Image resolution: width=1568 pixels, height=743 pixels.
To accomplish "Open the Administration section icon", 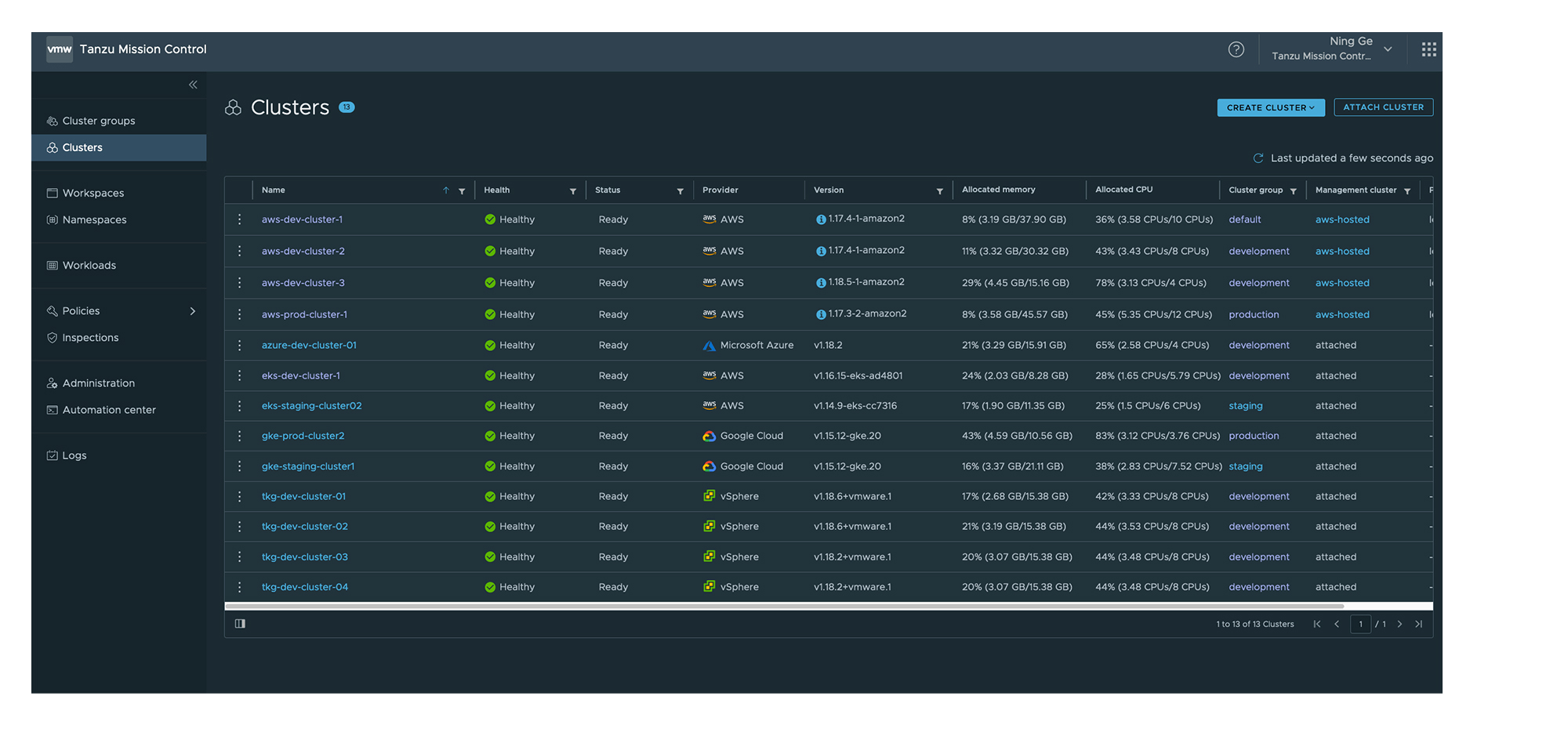I will 51,382.
